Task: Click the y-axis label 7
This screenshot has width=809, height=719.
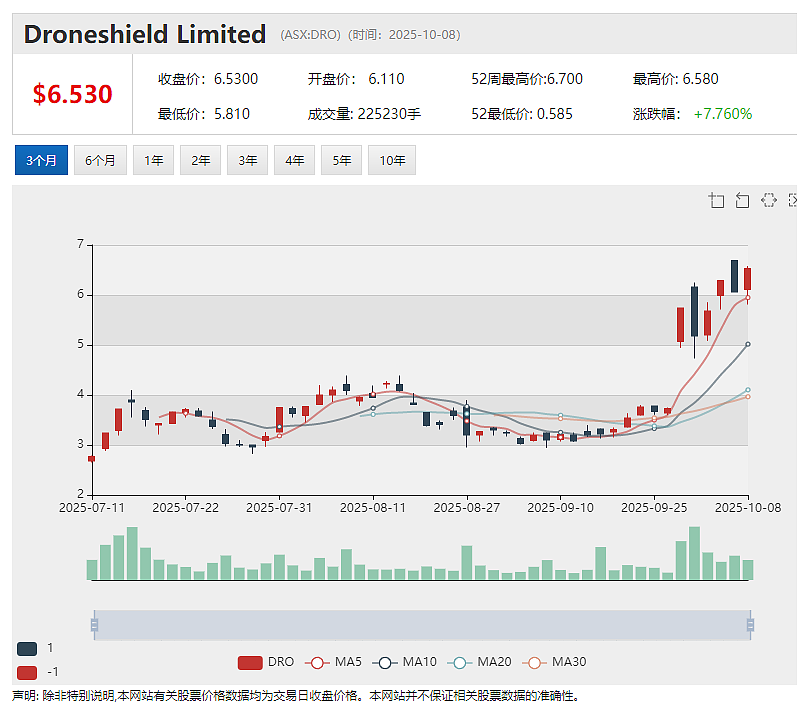Action: coord(80,244)
